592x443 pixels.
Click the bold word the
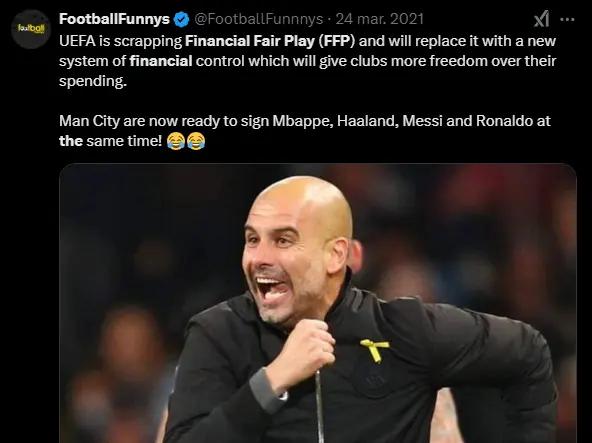pyautogui.click(x=71, y=141)
